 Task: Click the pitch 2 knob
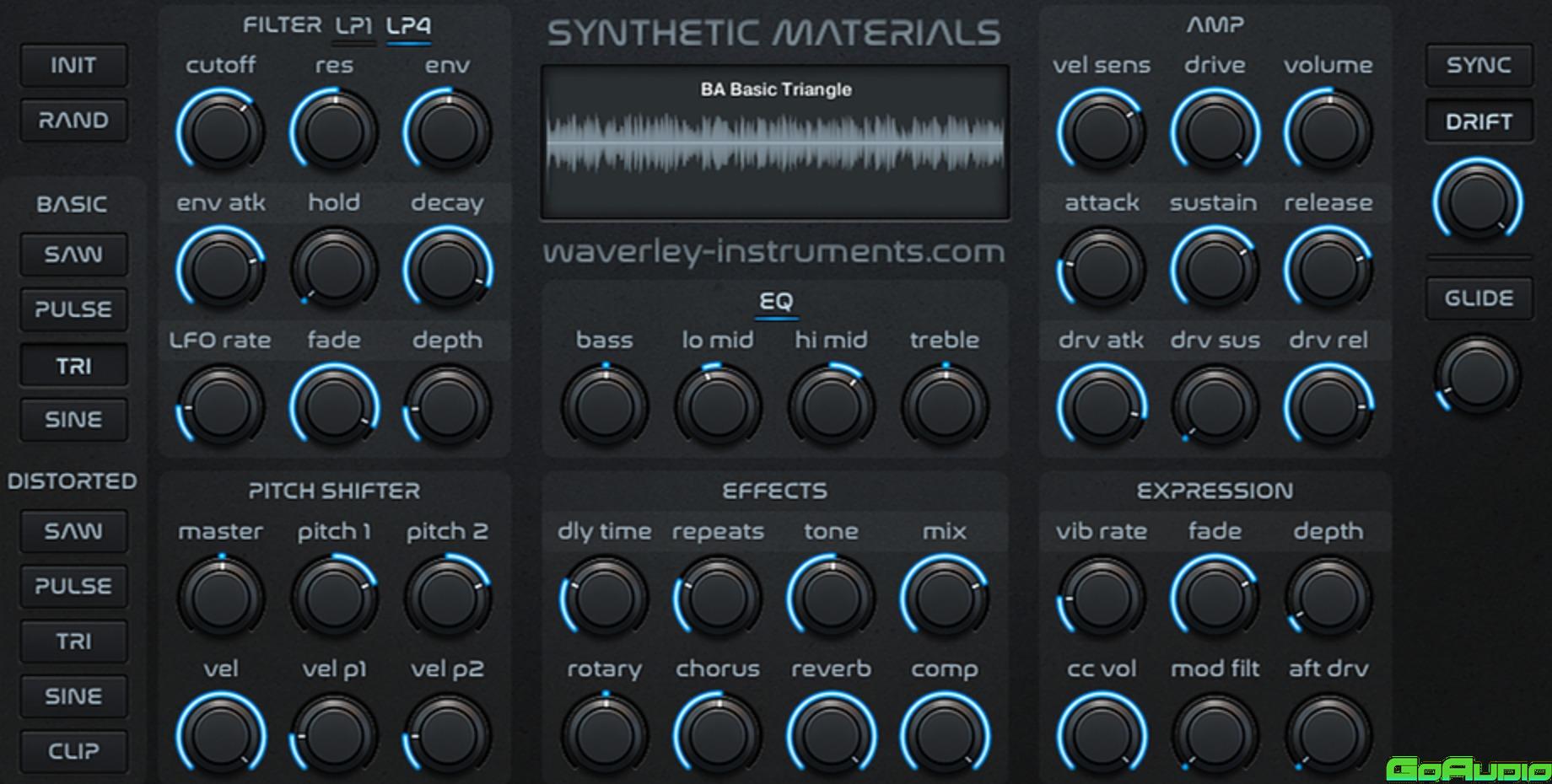[x=447, y=597]
